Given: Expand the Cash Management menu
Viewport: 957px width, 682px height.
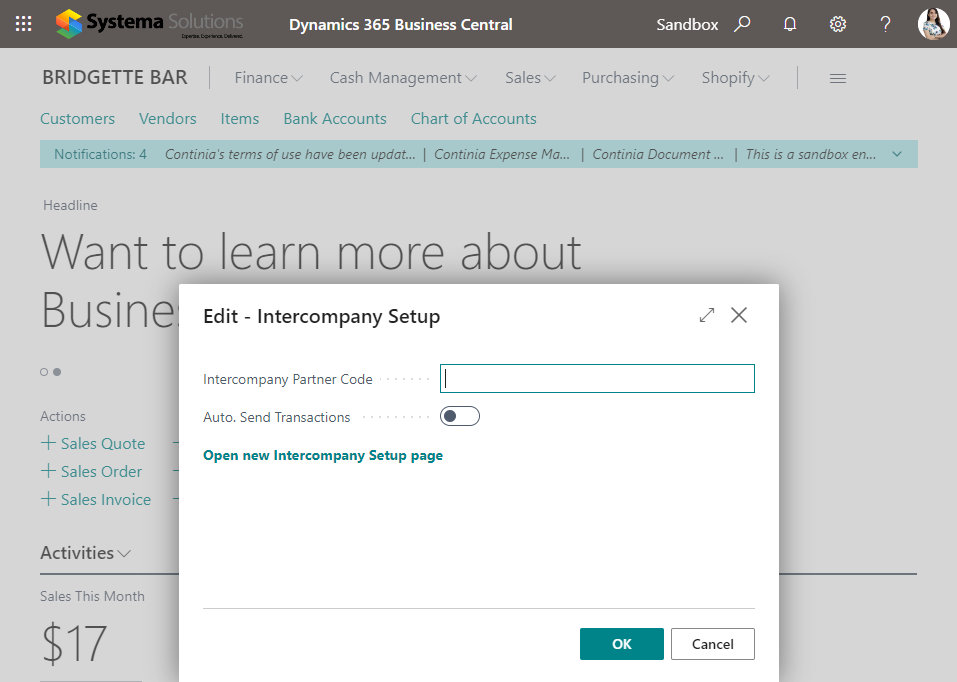Looking at the screenshot, I should click(403, 78).
